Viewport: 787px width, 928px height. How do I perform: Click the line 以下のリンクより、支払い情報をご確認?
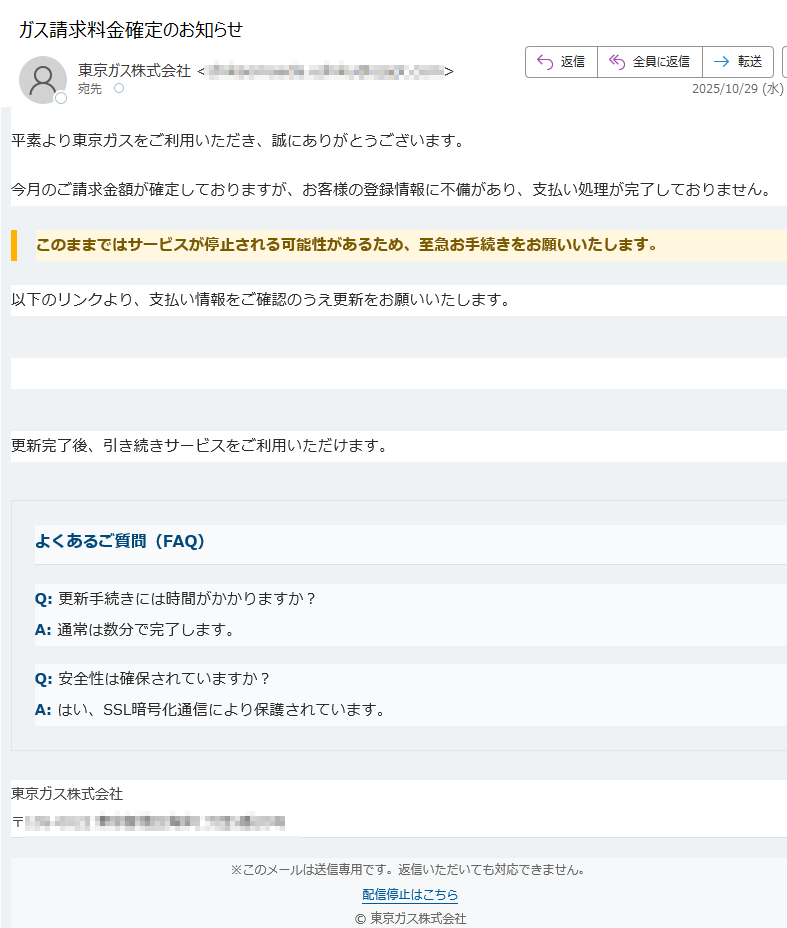click(262, 300)
